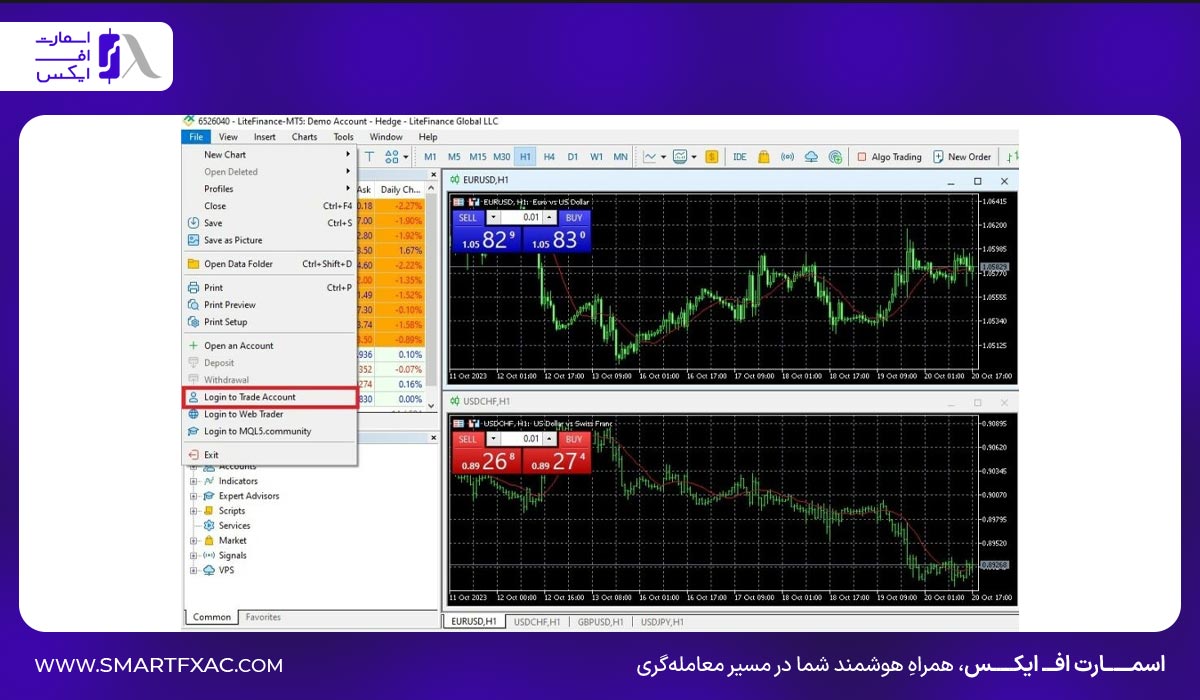Screen dimensions: 1200x700
Task: Expand Signals tree node
Action: (193, 556)
